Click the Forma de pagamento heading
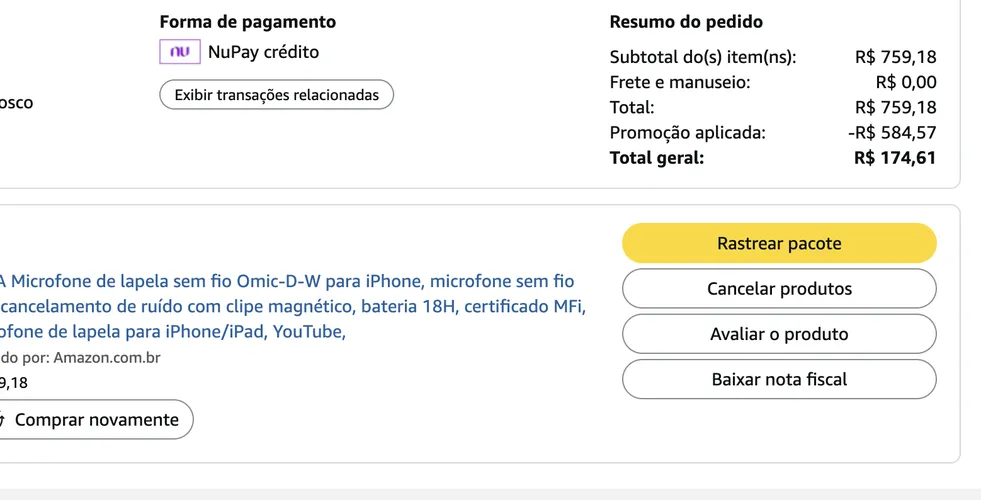The width and height of the screenshot is (981, 500). click(x=248, y=22)
